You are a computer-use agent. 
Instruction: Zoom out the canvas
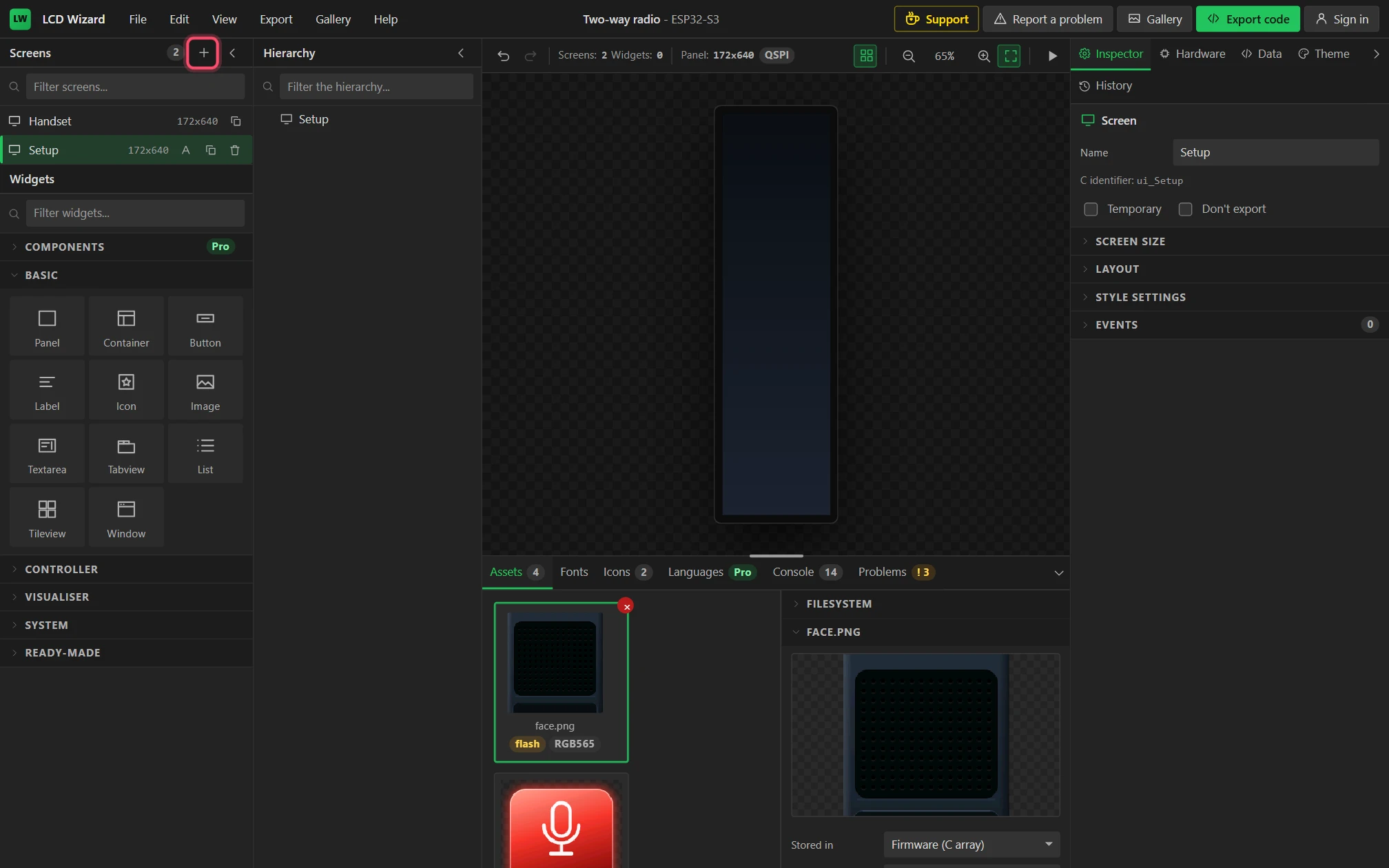(909, 56)
